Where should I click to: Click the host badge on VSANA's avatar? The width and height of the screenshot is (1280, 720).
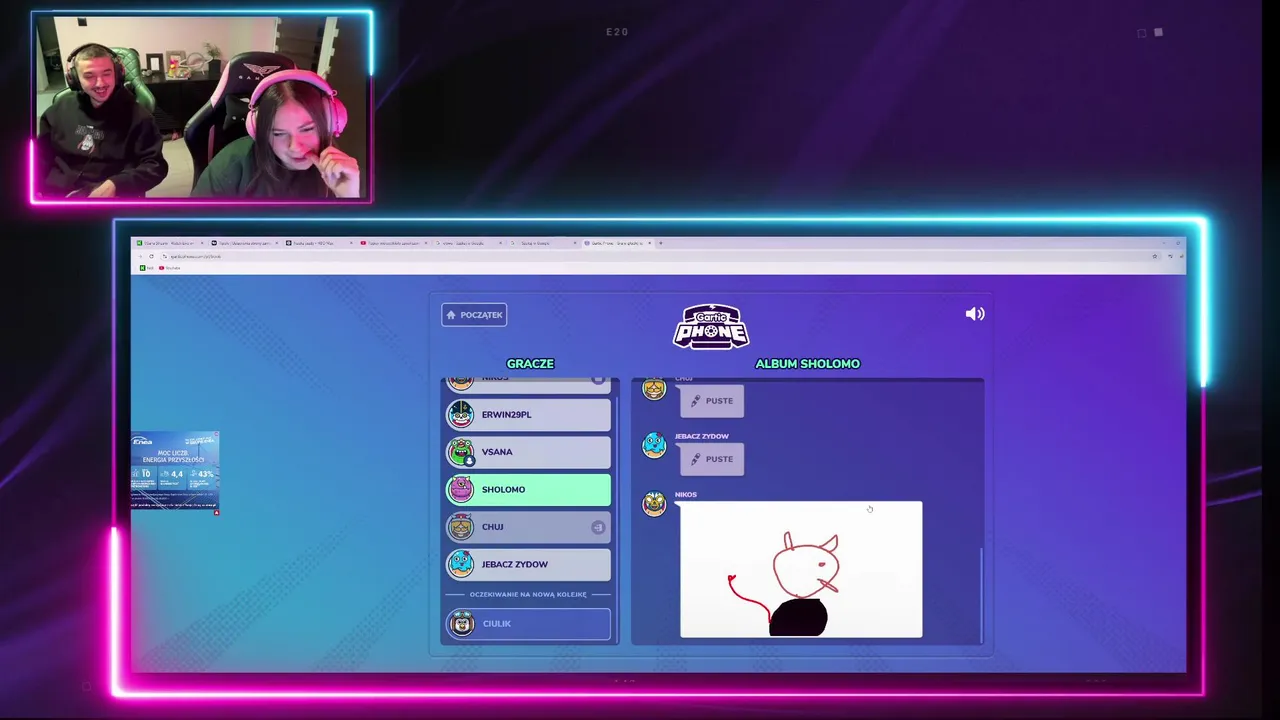469,461
